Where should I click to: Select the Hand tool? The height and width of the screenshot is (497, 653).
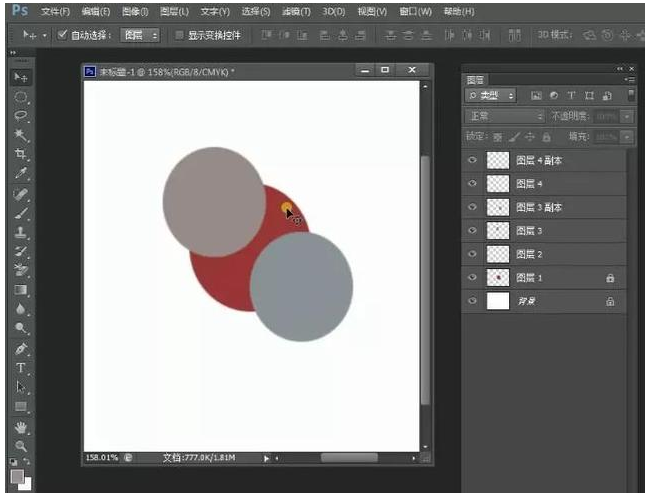click(x=20, y=427)
